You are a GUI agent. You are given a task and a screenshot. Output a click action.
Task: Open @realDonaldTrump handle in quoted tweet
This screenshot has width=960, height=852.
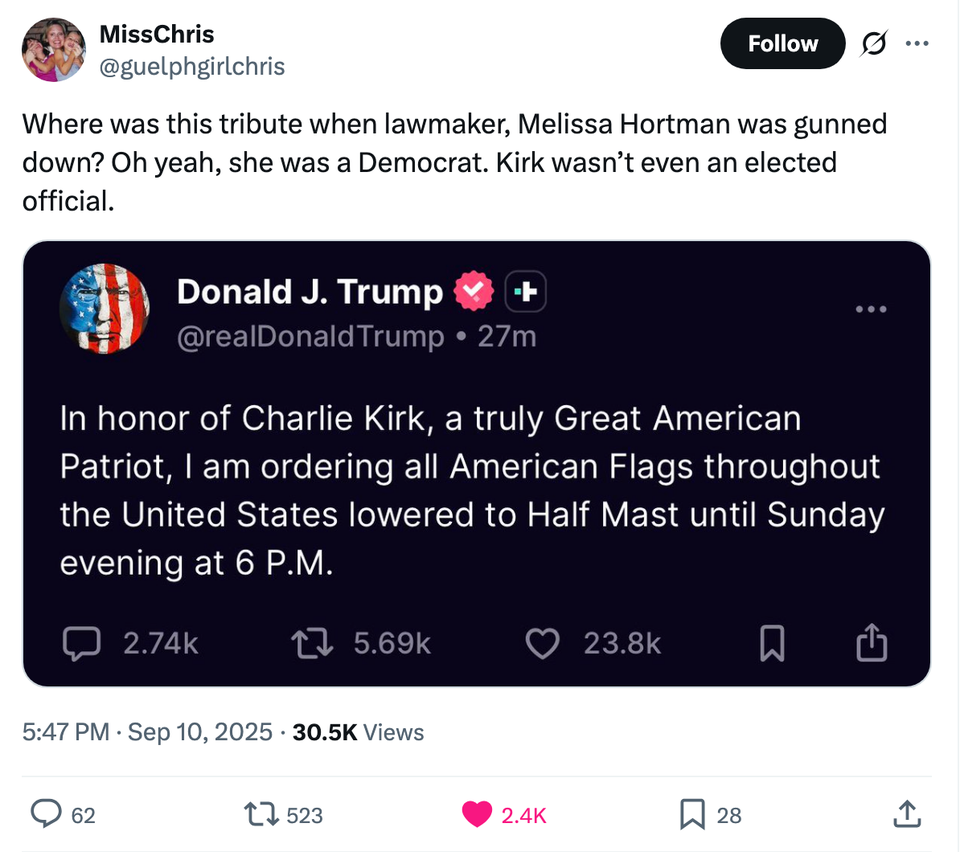coord(311,336)
